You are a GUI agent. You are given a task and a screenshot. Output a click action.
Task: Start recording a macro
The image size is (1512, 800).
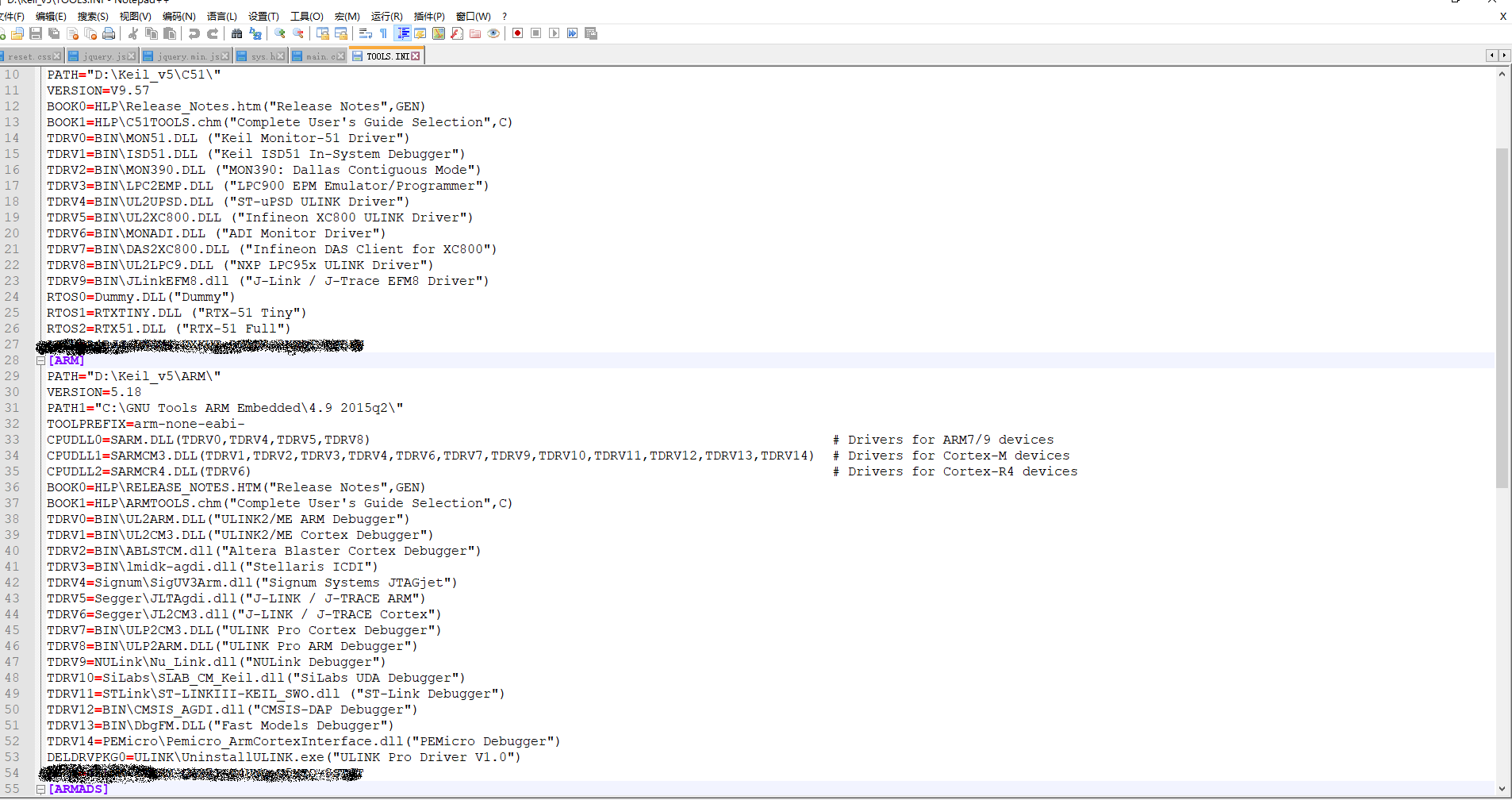518,33
